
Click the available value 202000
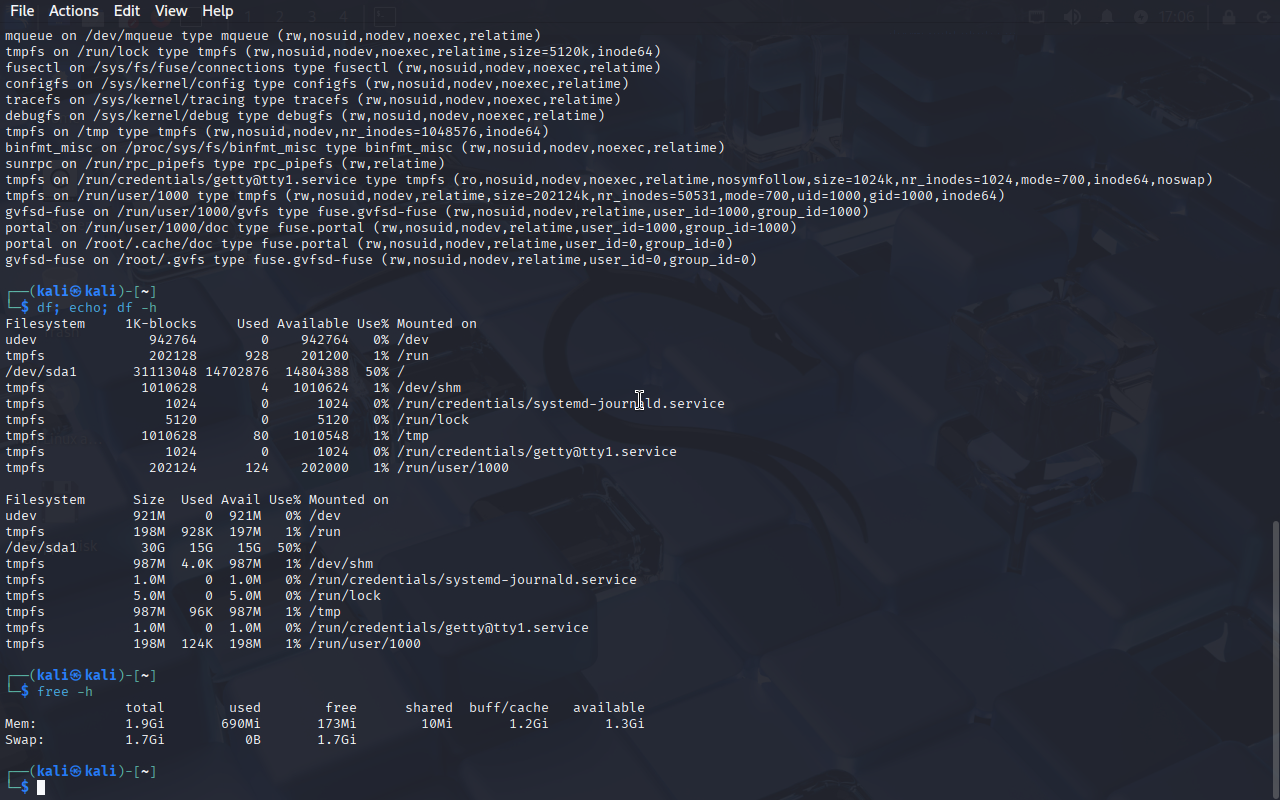click(325, 467)
